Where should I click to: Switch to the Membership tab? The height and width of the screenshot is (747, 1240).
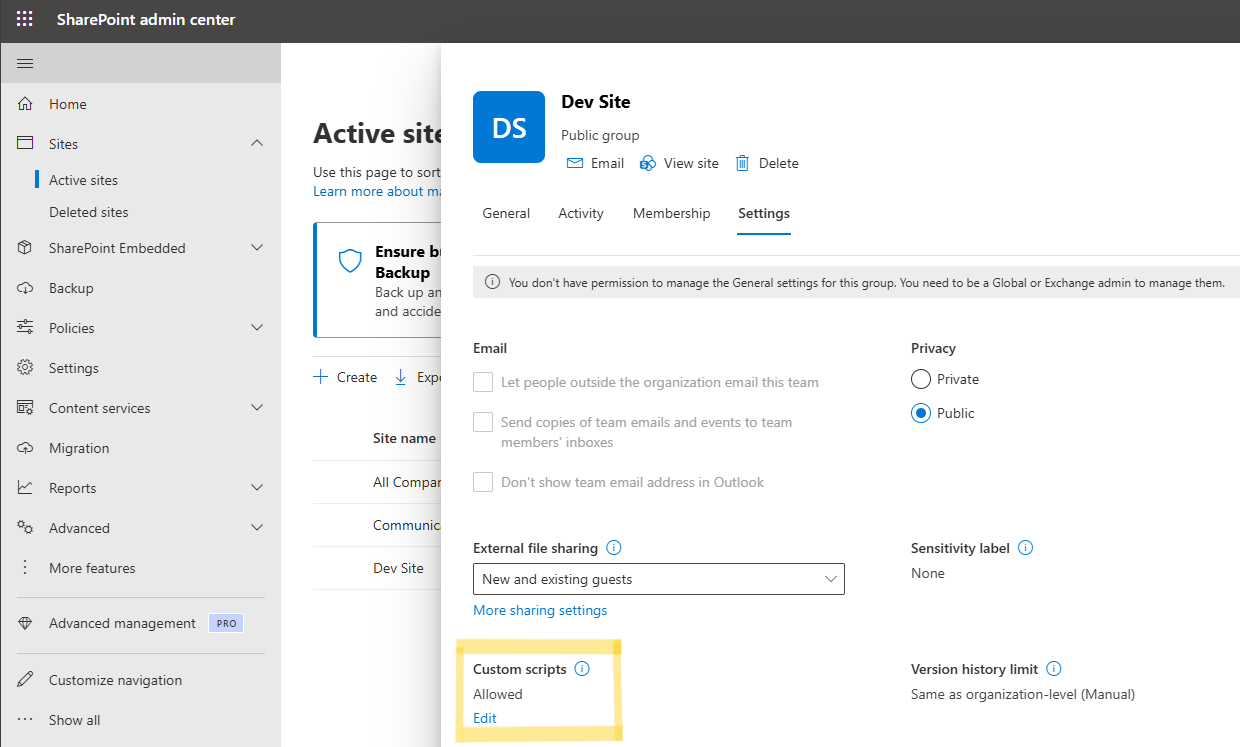click(x=672, y=213)
